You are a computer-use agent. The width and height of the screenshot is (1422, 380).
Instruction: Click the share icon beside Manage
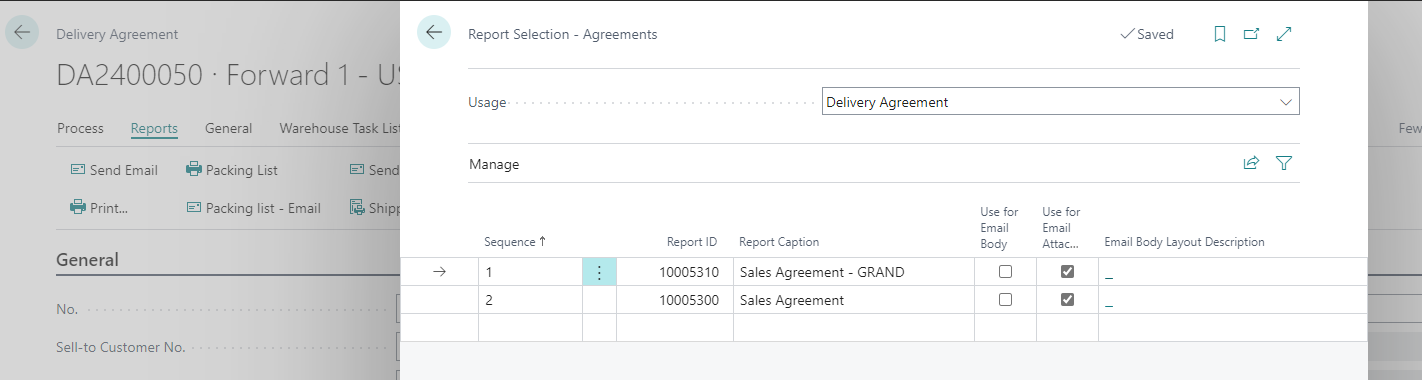1251,163
